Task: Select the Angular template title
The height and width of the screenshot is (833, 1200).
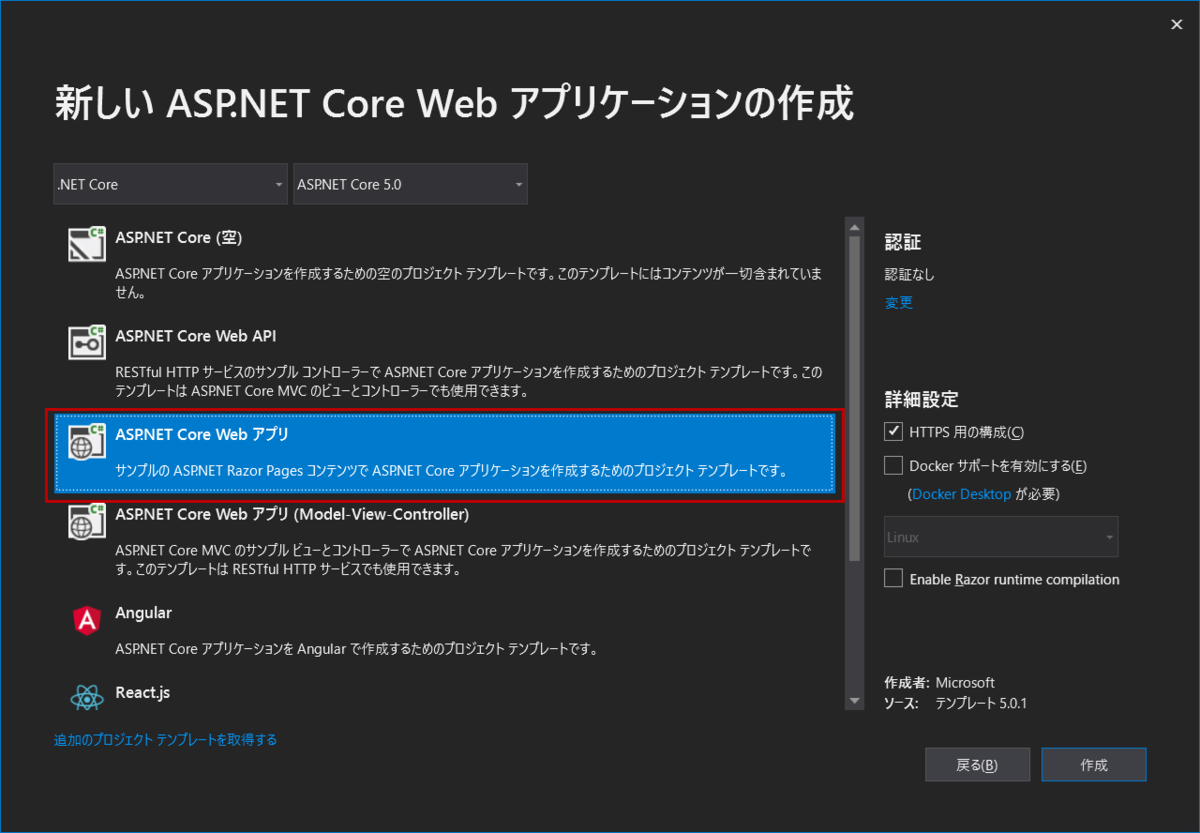Action: (x=144, y=613)
